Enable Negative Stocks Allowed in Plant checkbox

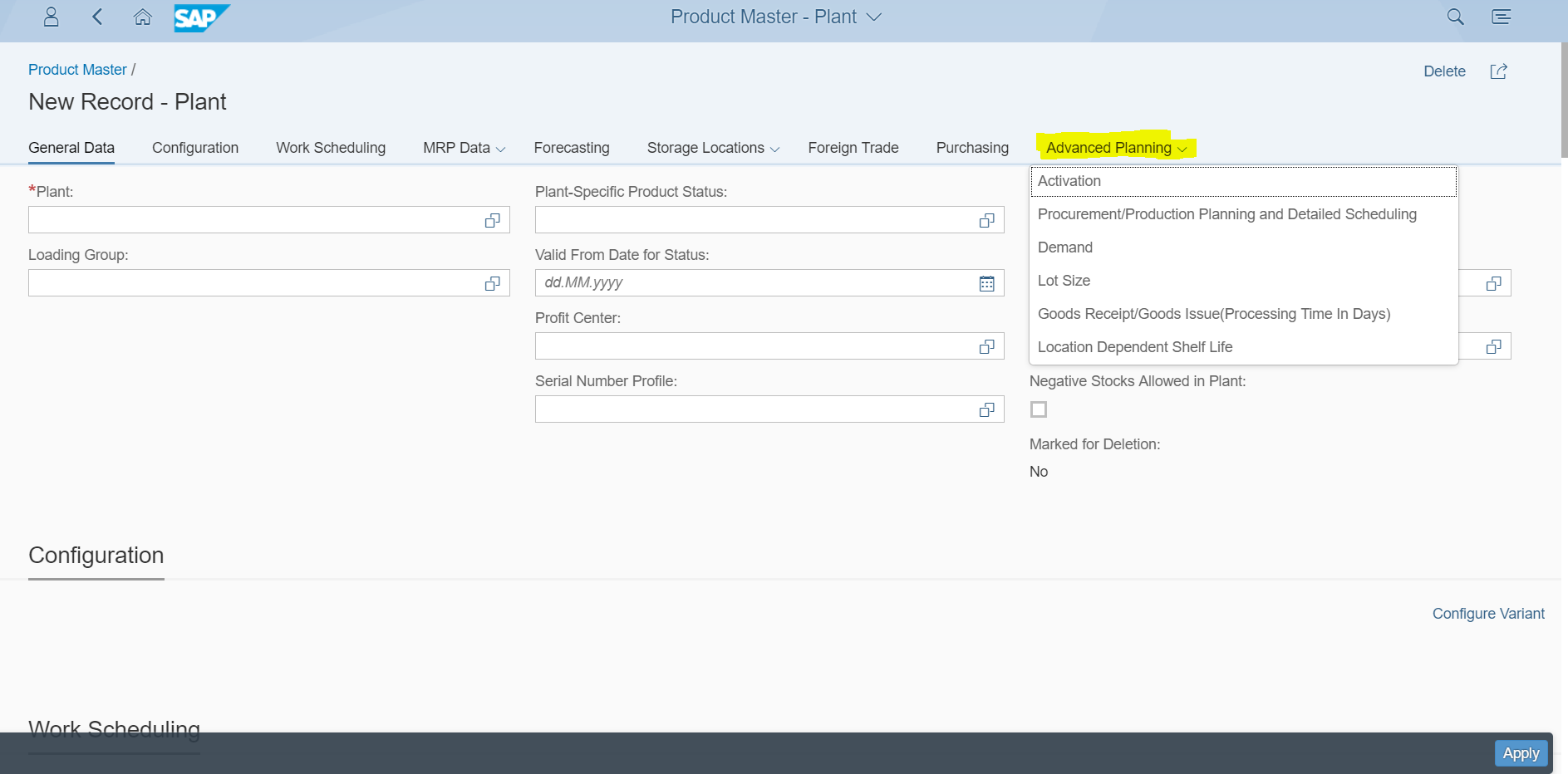[1039, 409]
